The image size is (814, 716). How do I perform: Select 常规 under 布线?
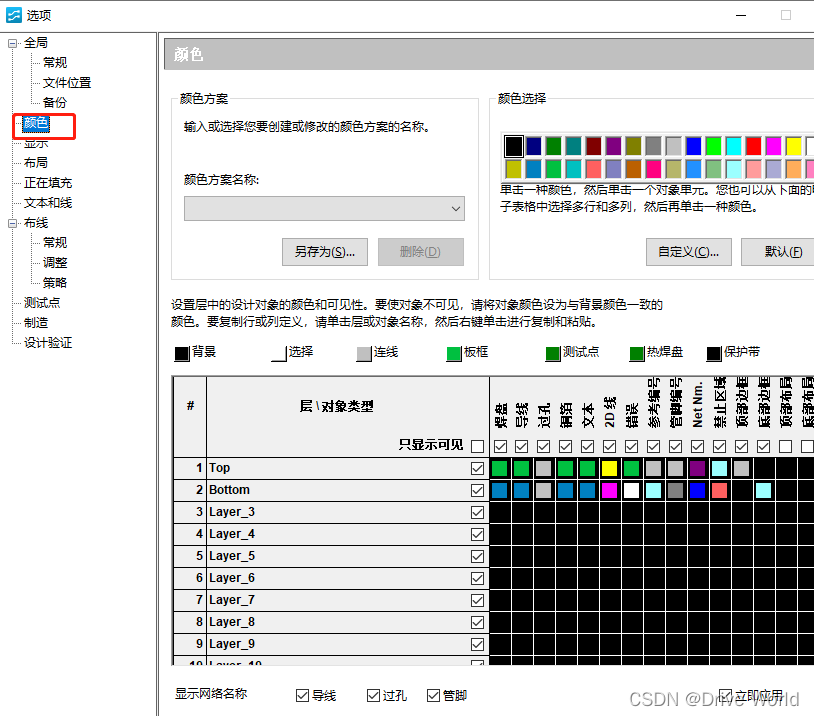[55, 242]
